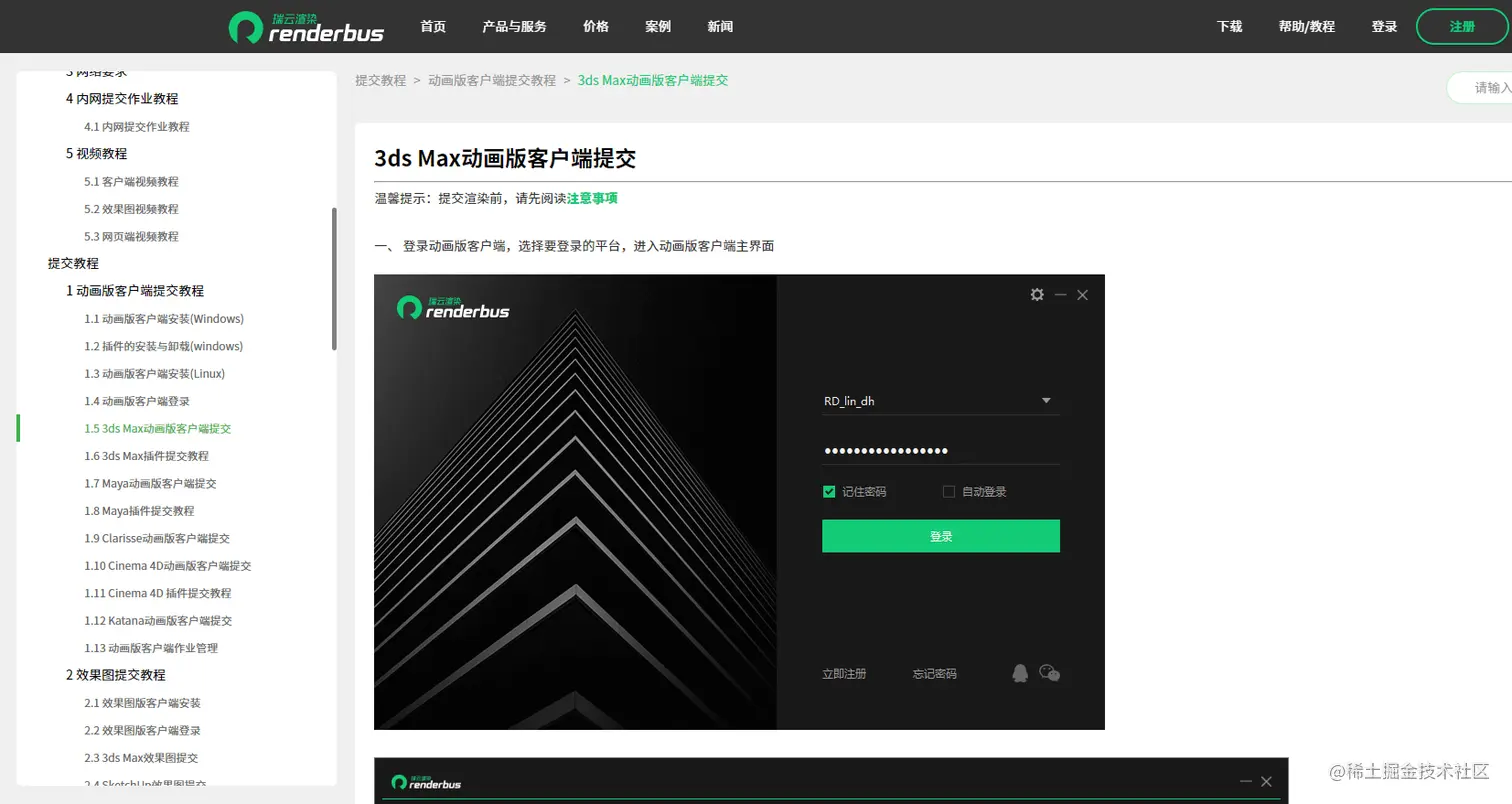Screen dimensions: 1512x804
Task: Select 提交教程 sidebar section
Action: coord(73,263)
